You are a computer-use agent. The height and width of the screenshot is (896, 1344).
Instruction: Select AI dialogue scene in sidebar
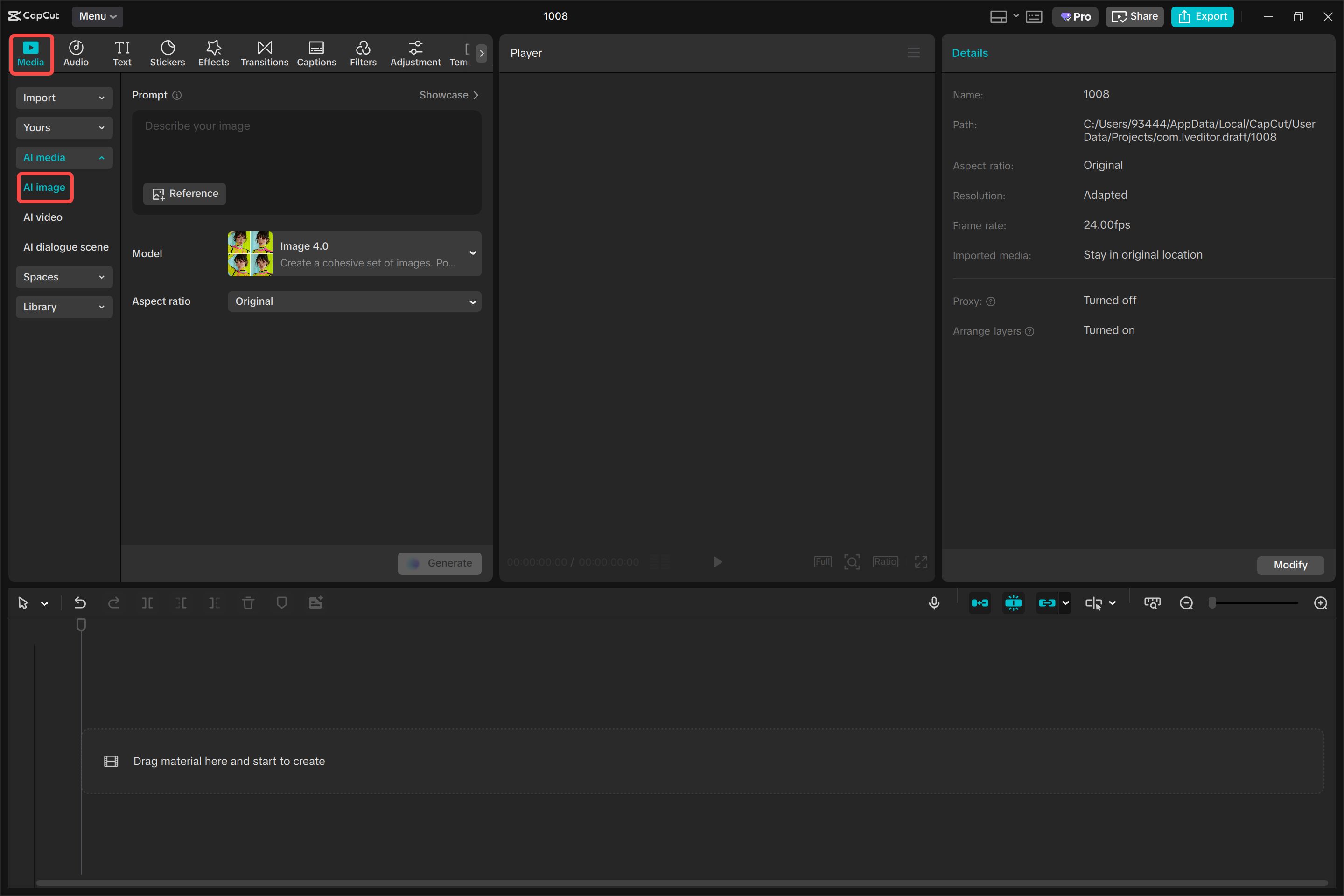(66, 247)
